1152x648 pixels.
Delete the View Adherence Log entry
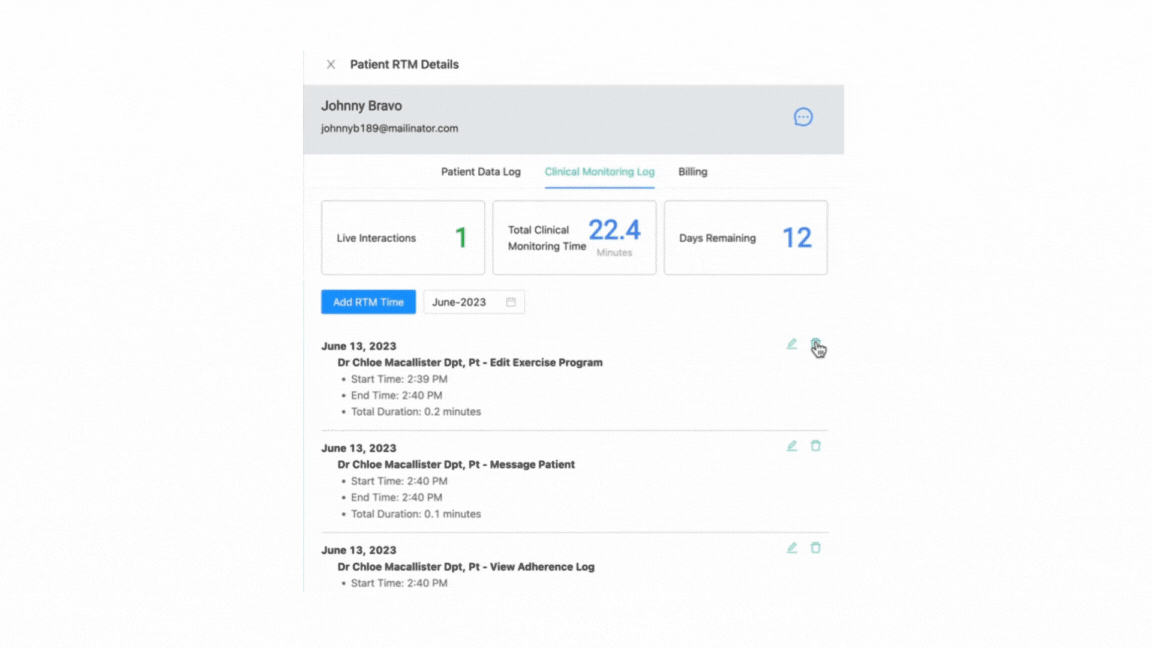[815, 548]
